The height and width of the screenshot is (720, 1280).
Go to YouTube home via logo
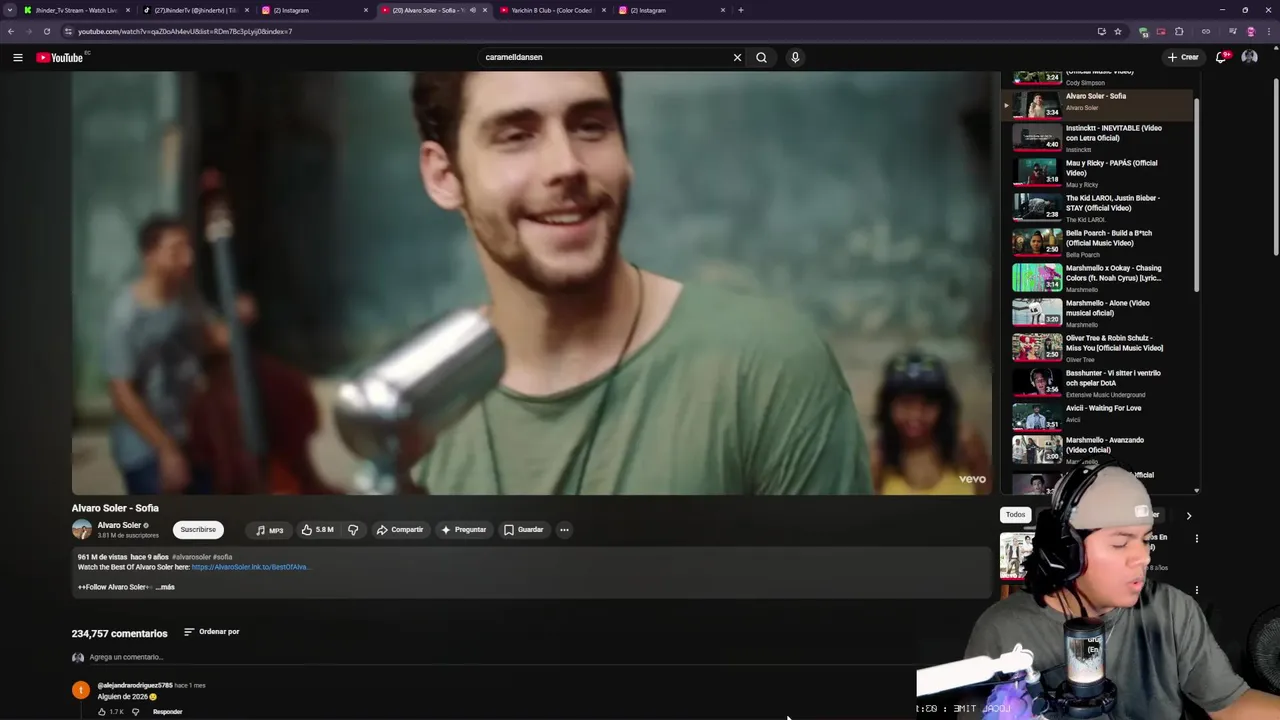60,57
